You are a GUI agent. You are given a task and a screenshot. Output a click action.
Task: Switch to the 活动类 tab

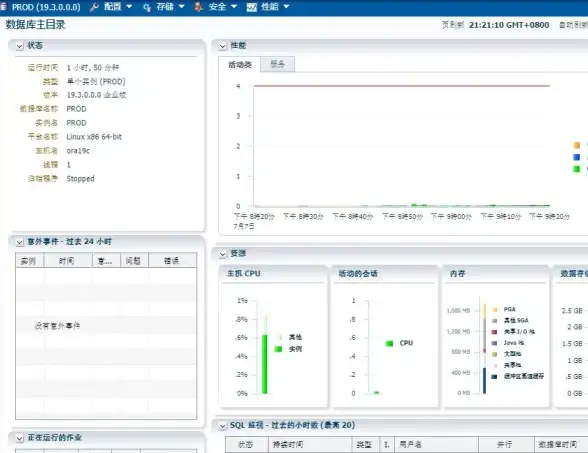pos(240,64)
